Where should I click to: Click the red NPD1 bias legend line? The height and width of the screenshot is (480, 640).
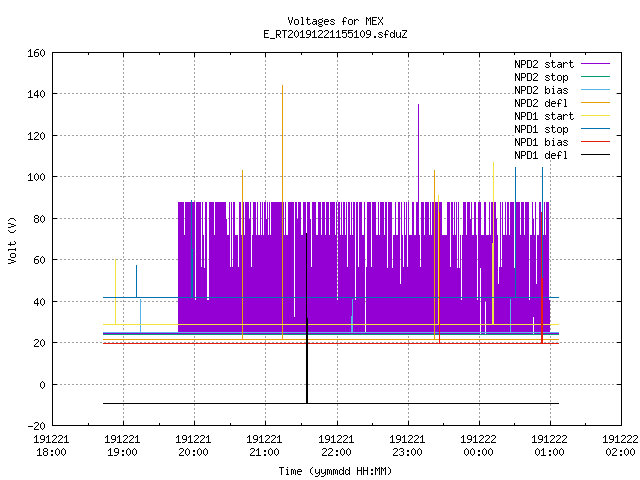[595, 142]
